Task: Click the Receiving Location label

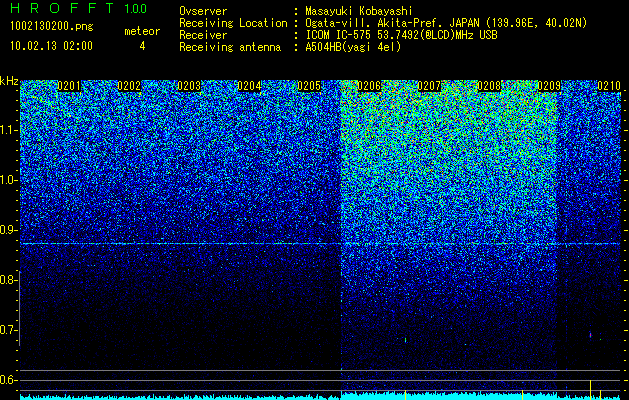Action: [x=233, y=23]
